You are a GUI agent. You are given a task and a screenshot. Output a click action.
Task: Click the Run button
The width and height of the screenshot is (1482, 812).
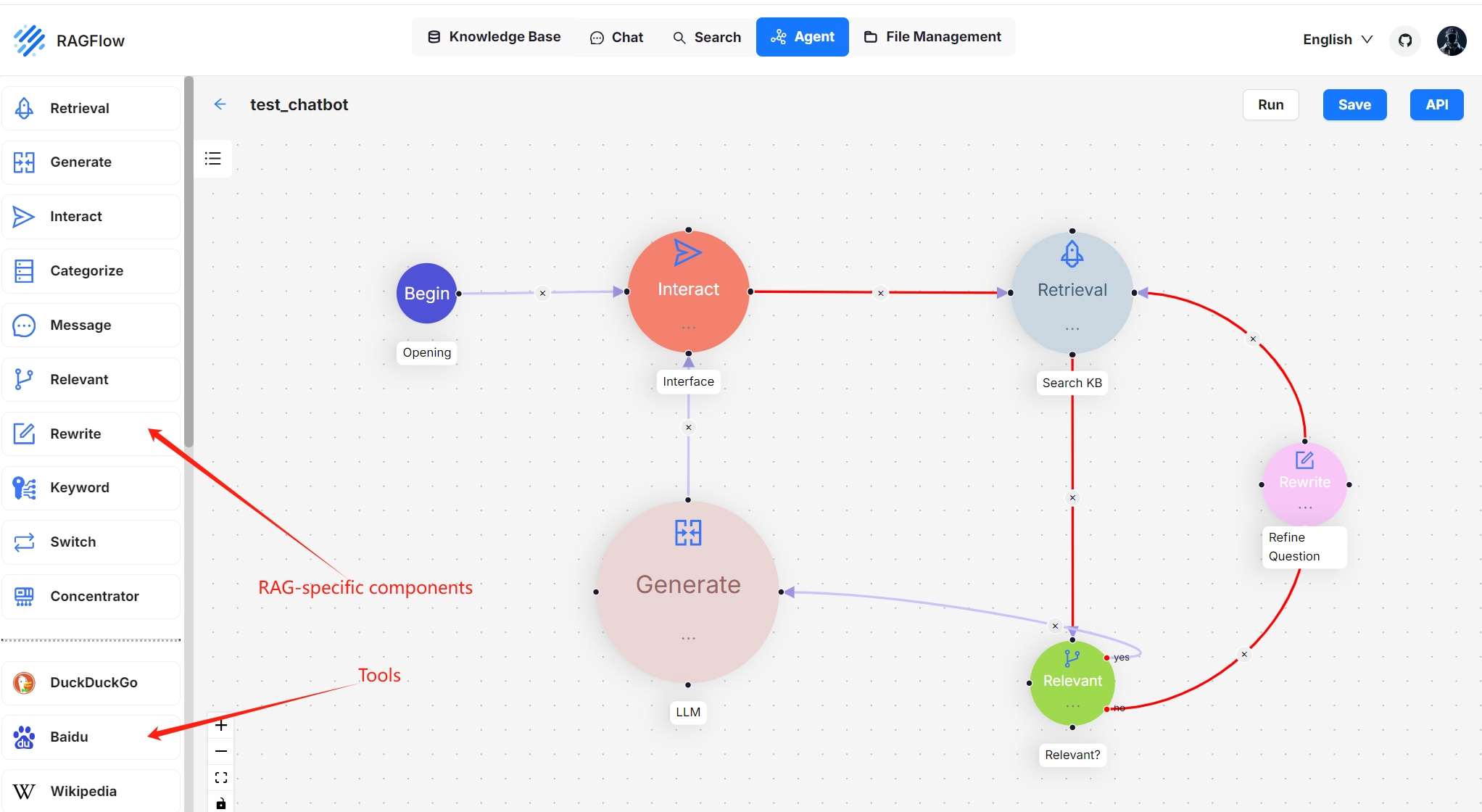[x=1271, y=105]
